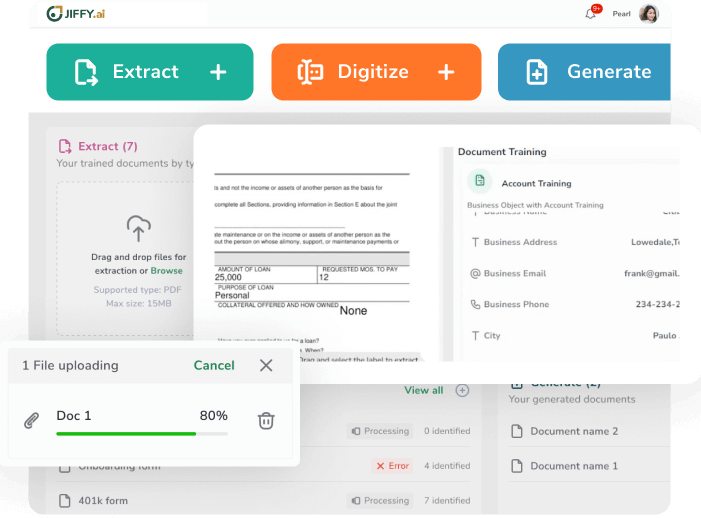This screenshot has width=701, height=518.
Task: Cancel the file upload
Action: coord(214,365)
